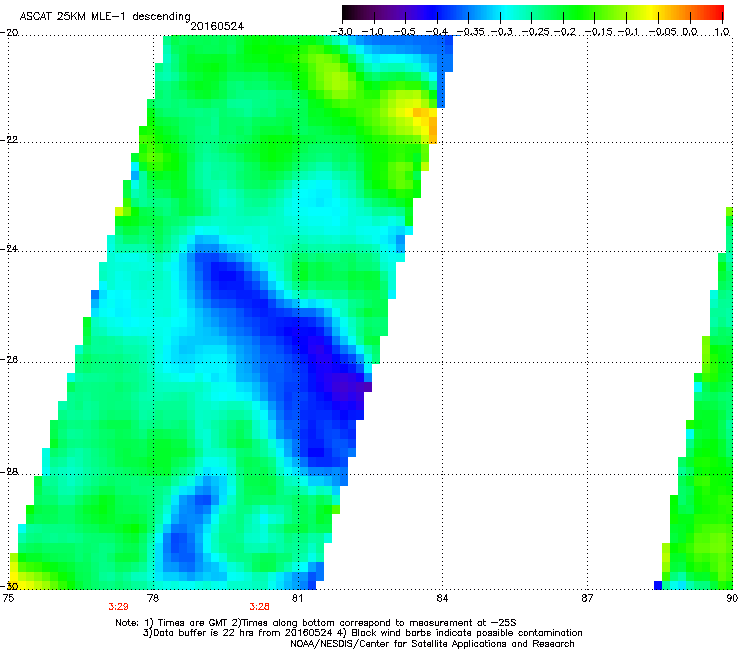
Task: Click the '-3.0' color scale label
Action: [x=342, y=32]
